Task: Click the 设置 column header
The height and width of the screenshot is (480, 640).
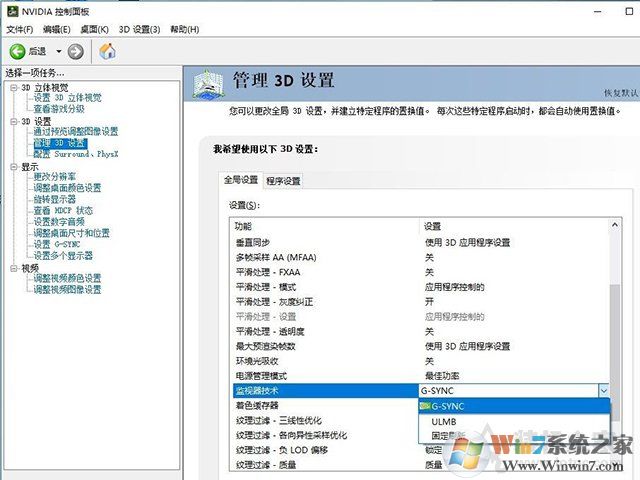Action: (514, 226)
